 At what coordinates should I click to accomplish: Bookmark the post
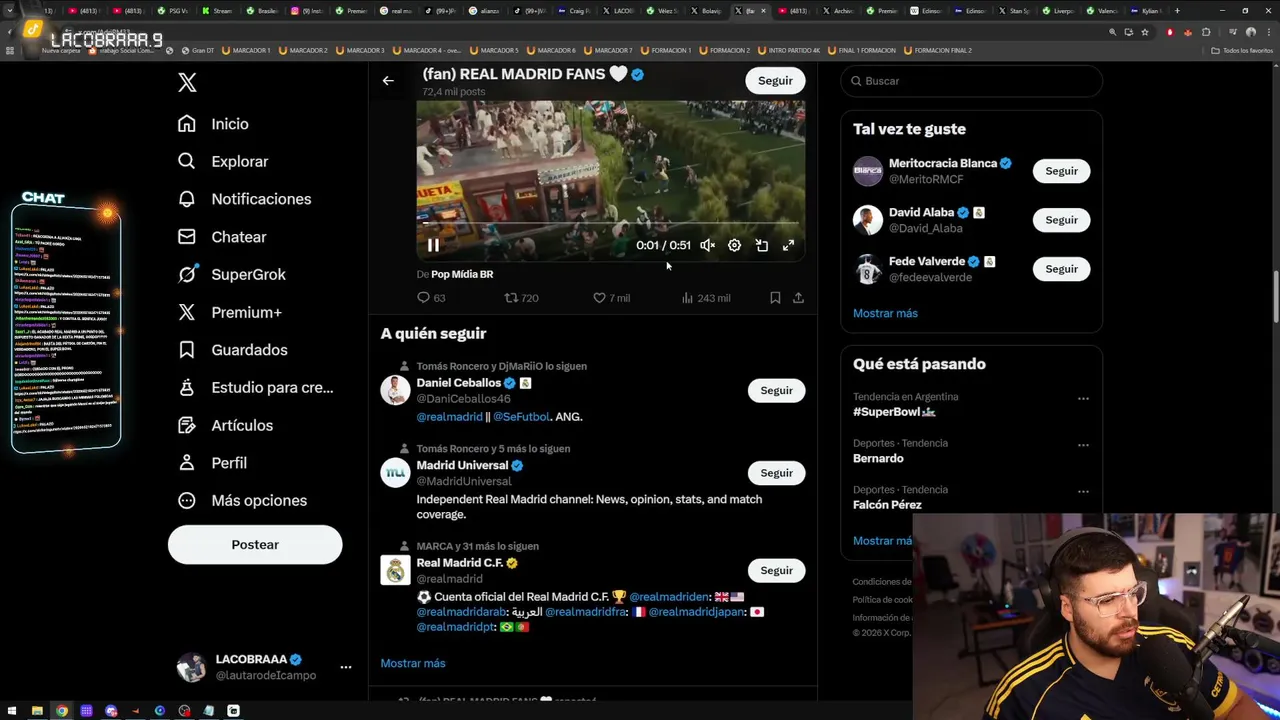pyautogui.click(x=775, y=298)
